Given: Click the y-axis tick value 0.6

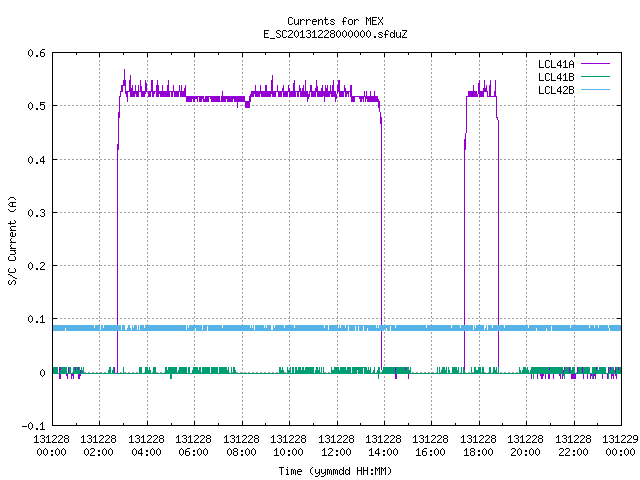Looking at the screenshot, I should [x=36, y=53].
